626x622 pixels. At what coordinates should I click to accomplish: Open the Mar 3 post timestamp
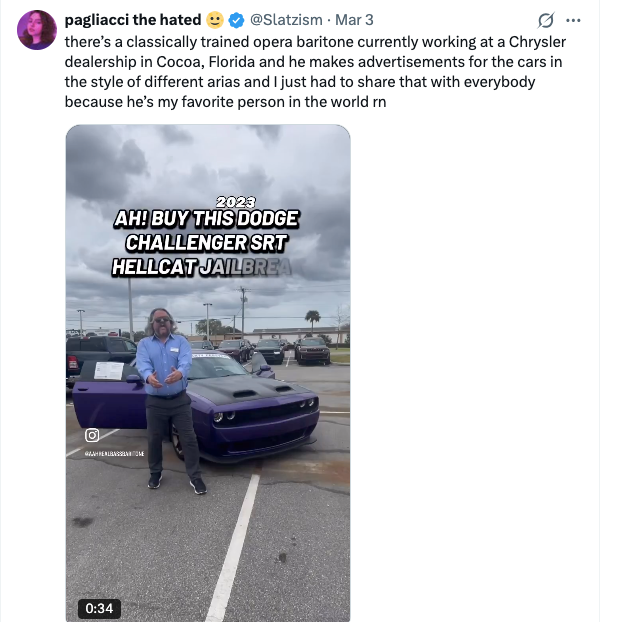click(x=354, y=20)
